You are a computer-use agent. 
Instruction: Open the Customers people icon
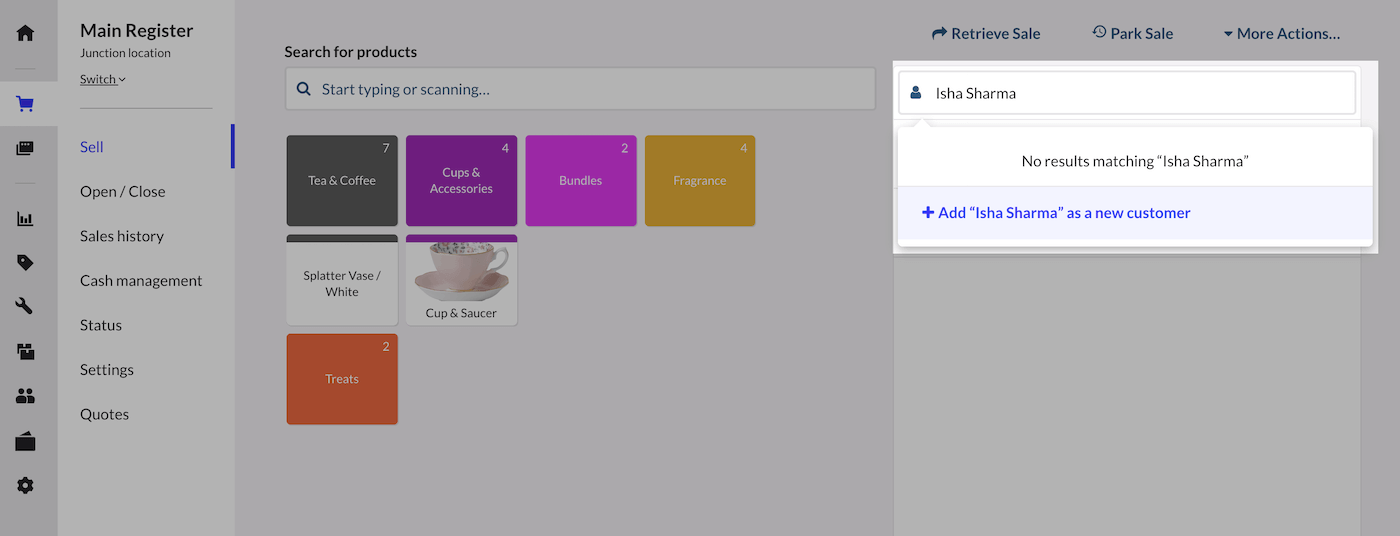coord(25,396)
